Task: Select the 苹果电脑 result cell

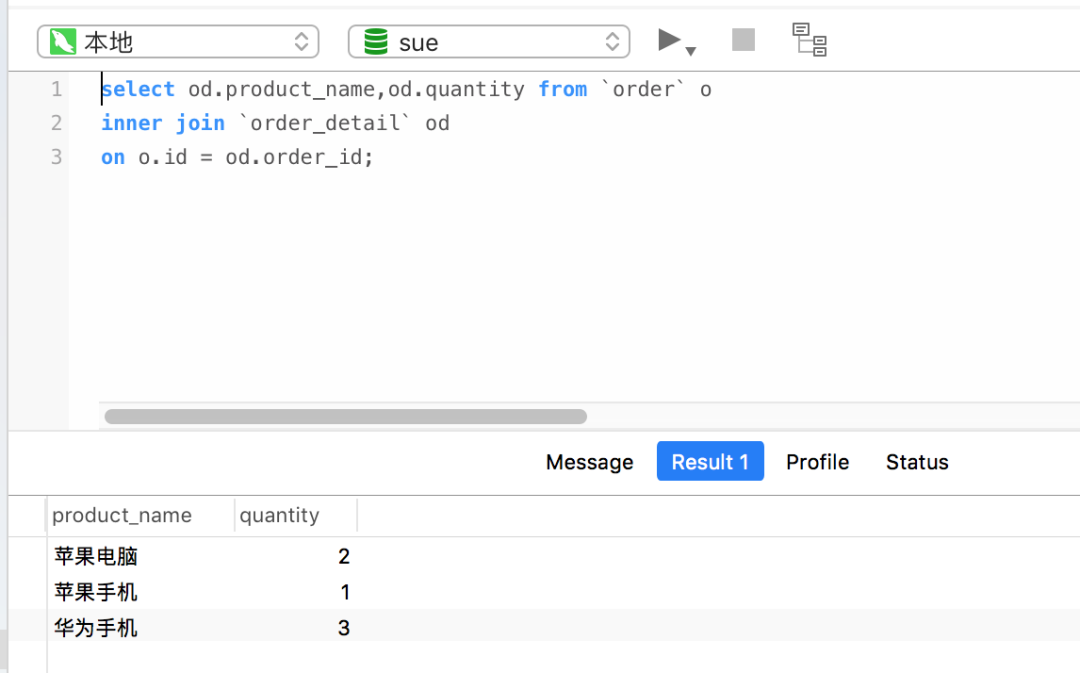Action: pos(95,556)
